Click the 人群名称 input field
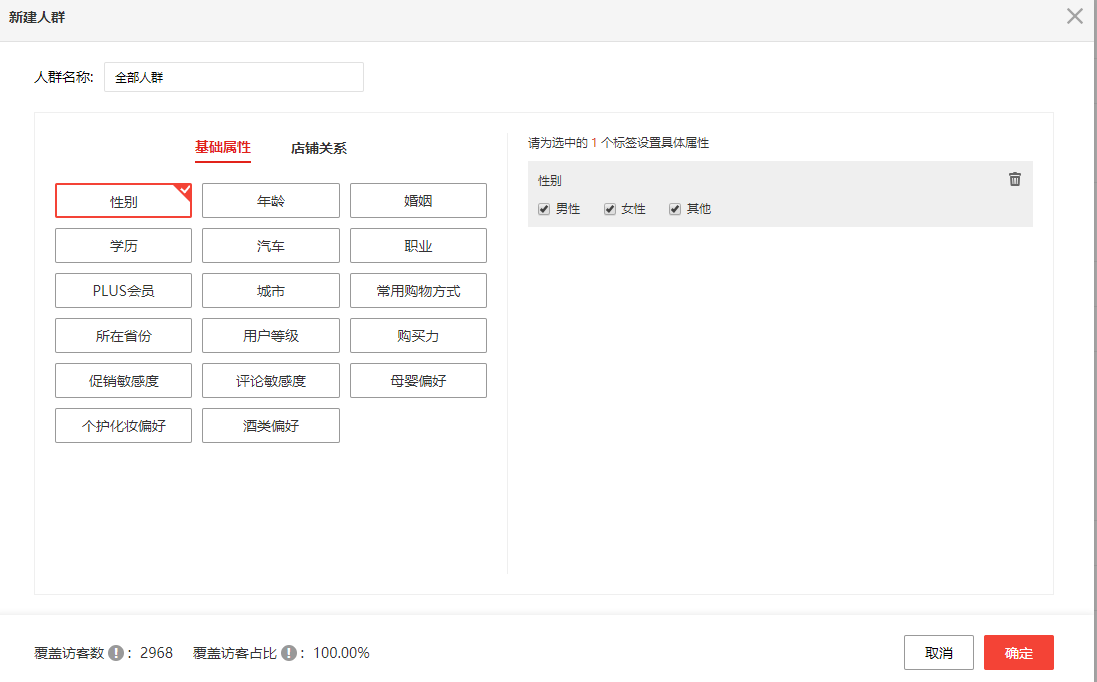The height and width of the screenshot is (682, 1097). (x=233, y=77)
